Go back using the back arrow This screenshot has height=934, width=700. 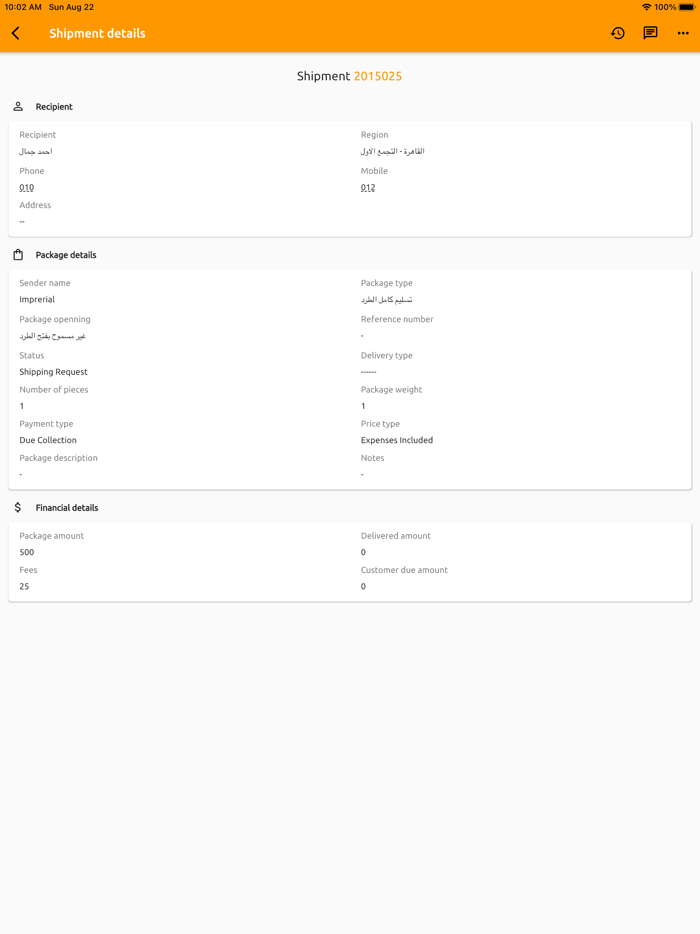16,33
